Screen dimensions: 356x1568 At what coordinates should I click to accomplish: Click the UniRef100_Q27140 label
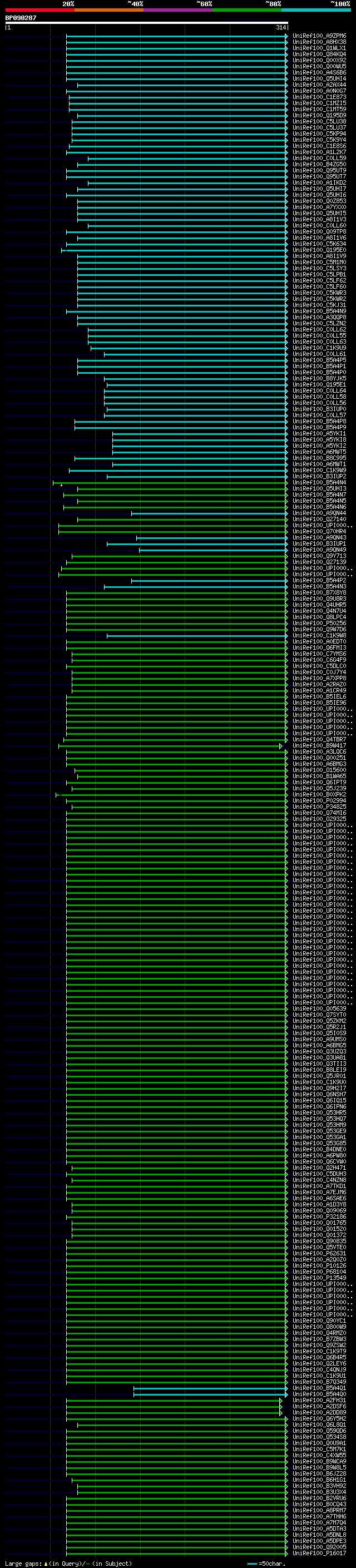[319, 520]
